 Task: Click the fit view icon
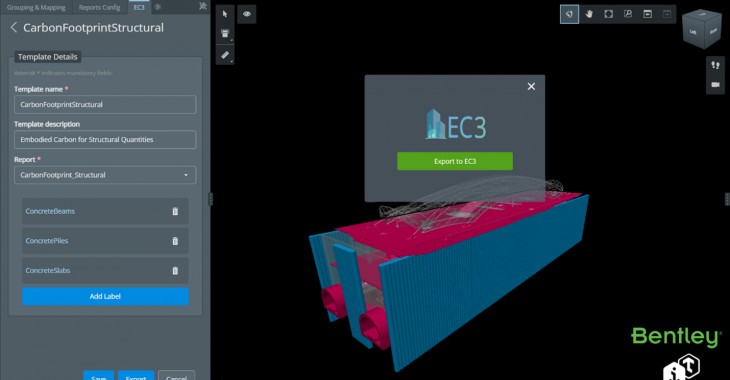point(608,14)
